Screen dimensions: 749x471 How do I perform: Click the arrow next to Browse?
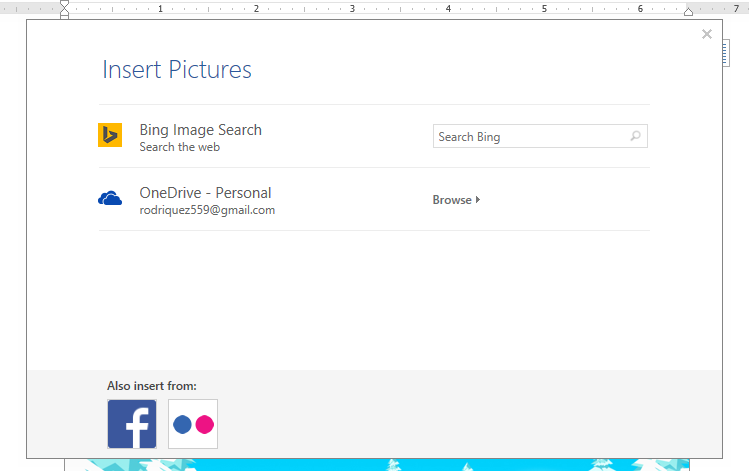coord(478,200)
